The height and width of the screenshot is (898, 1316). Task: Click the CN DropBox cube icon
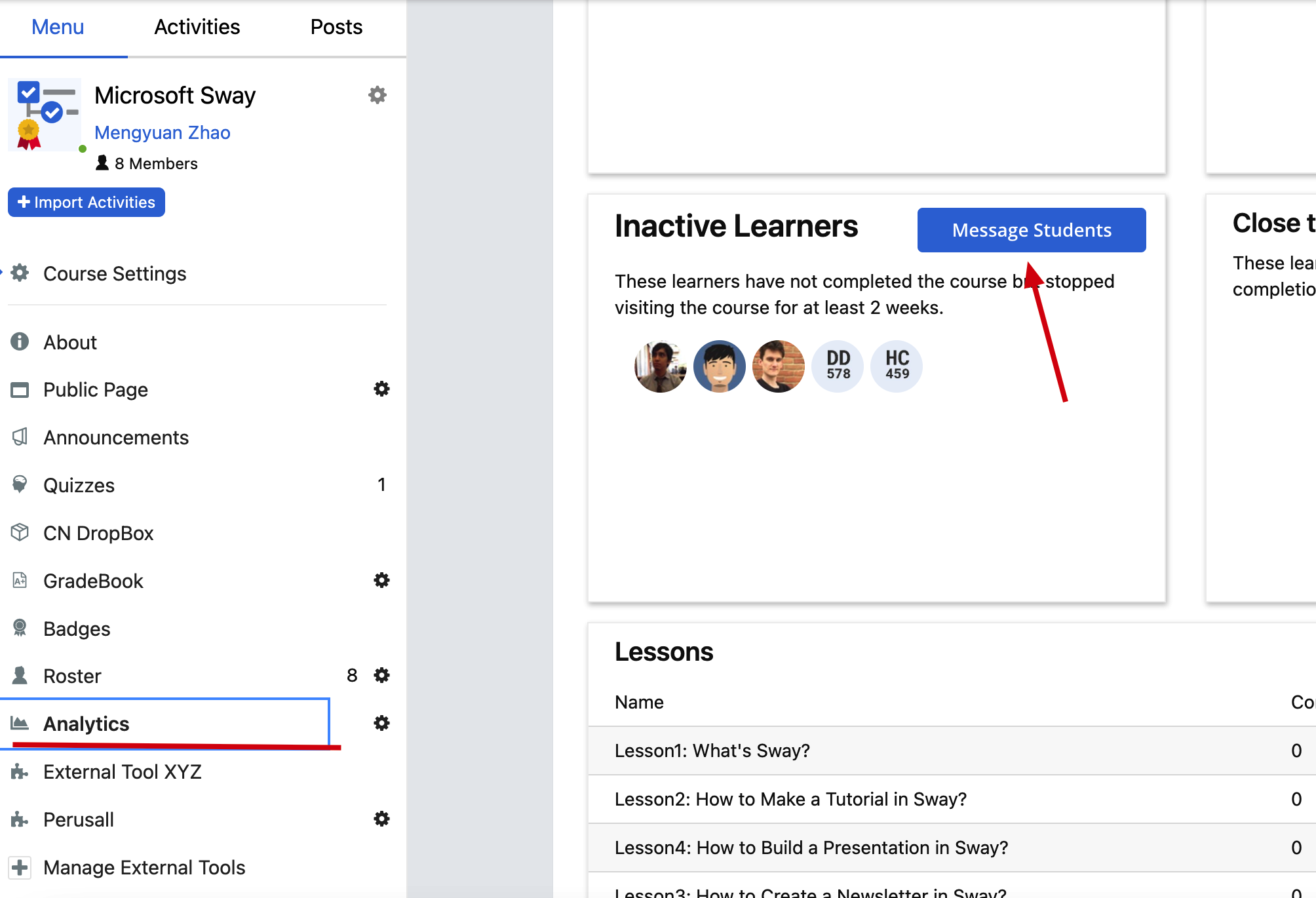[20, 532]
